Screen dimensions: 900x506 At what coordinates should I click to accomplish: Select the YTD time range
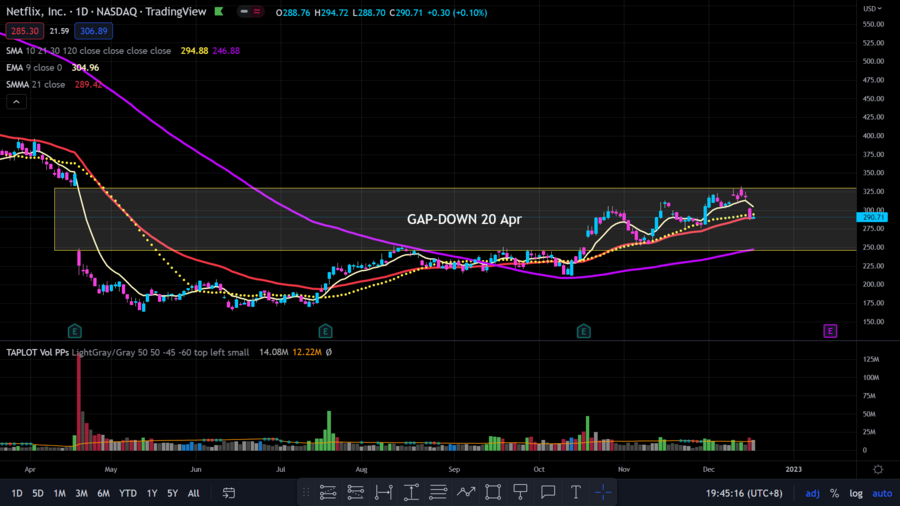[x=127, y=493]
